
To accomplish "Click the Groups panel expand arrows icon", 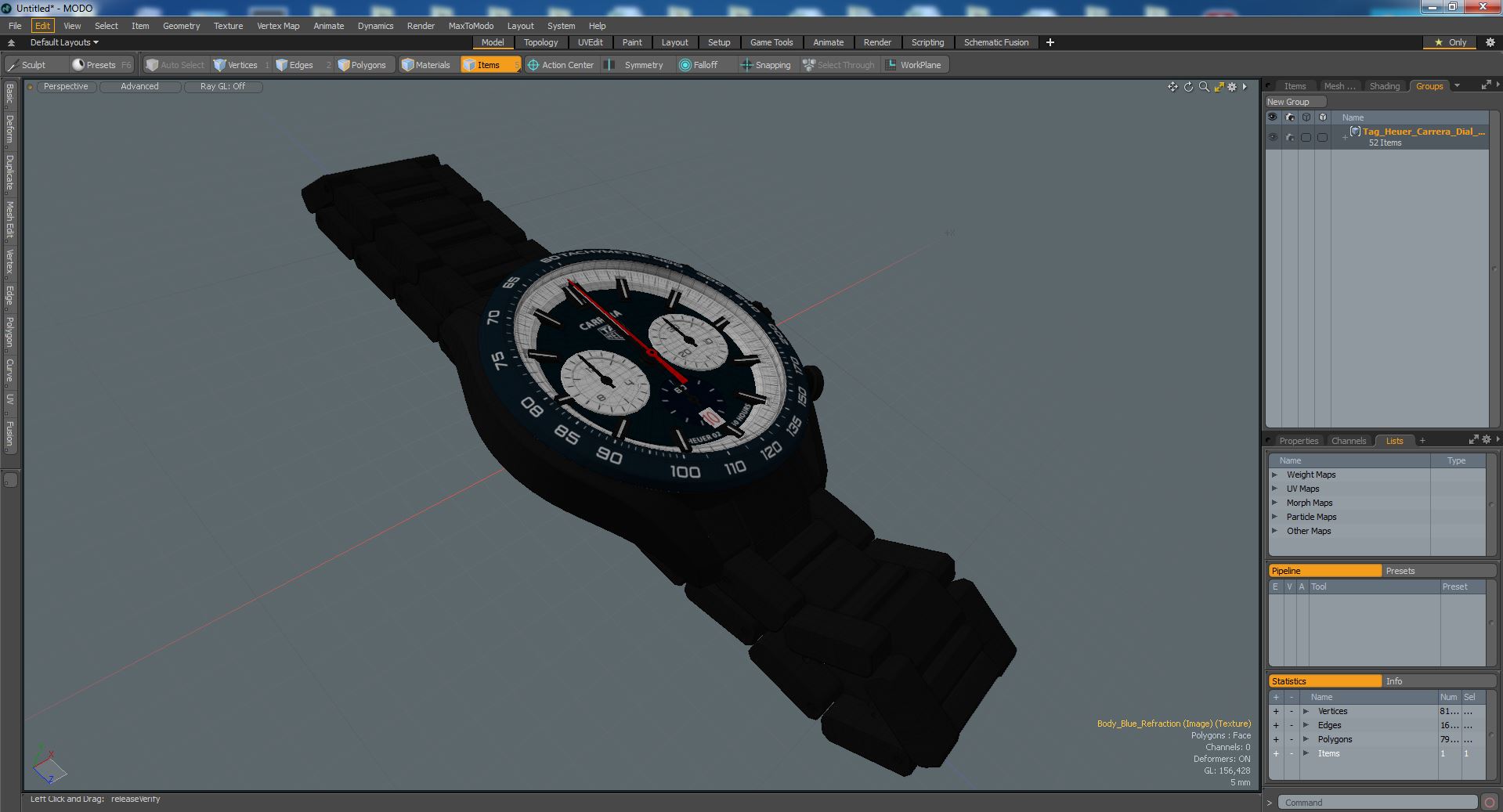I will tap(1486, 85).
